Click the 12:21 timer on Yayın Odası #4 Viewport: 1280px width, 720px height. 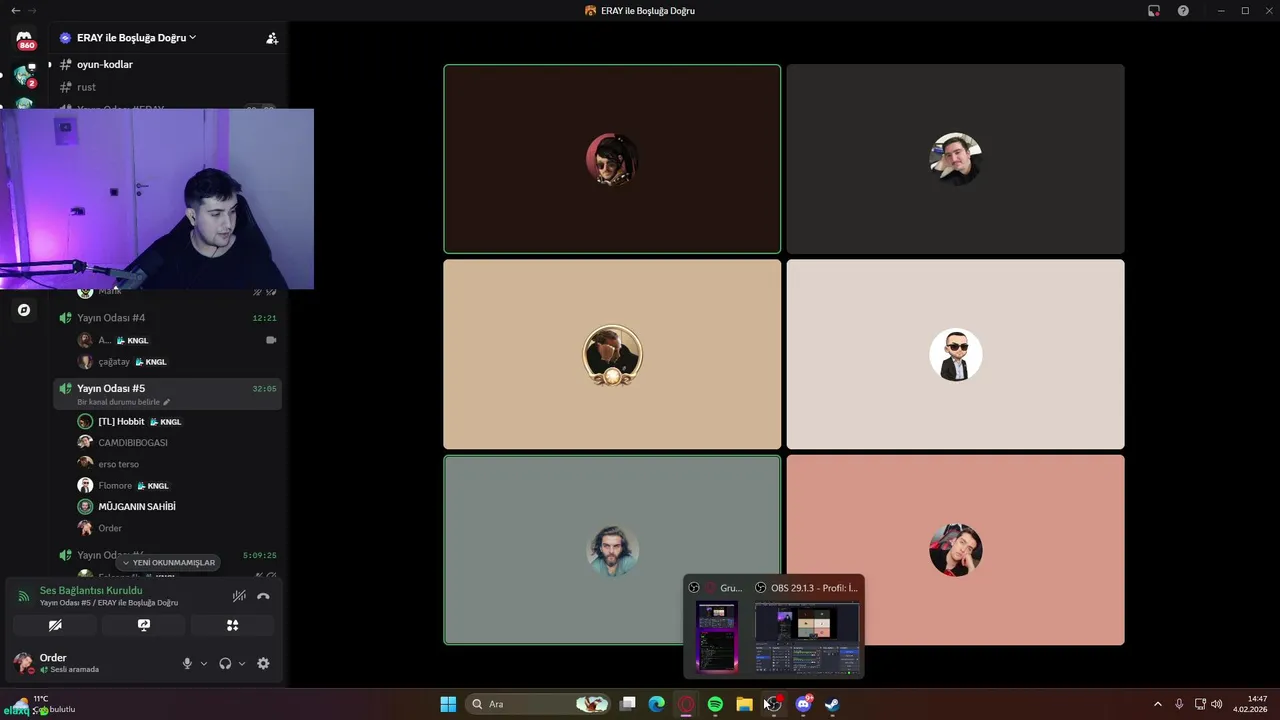[264, 318]
